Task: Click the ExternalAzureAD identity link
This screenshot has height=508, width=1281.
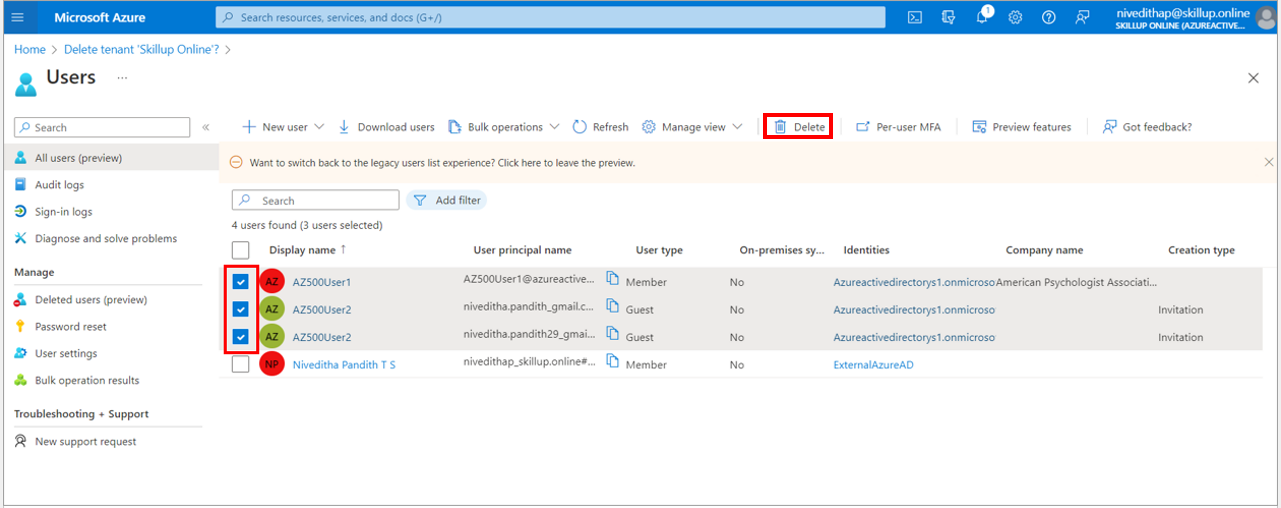Action: coord(873,365)
